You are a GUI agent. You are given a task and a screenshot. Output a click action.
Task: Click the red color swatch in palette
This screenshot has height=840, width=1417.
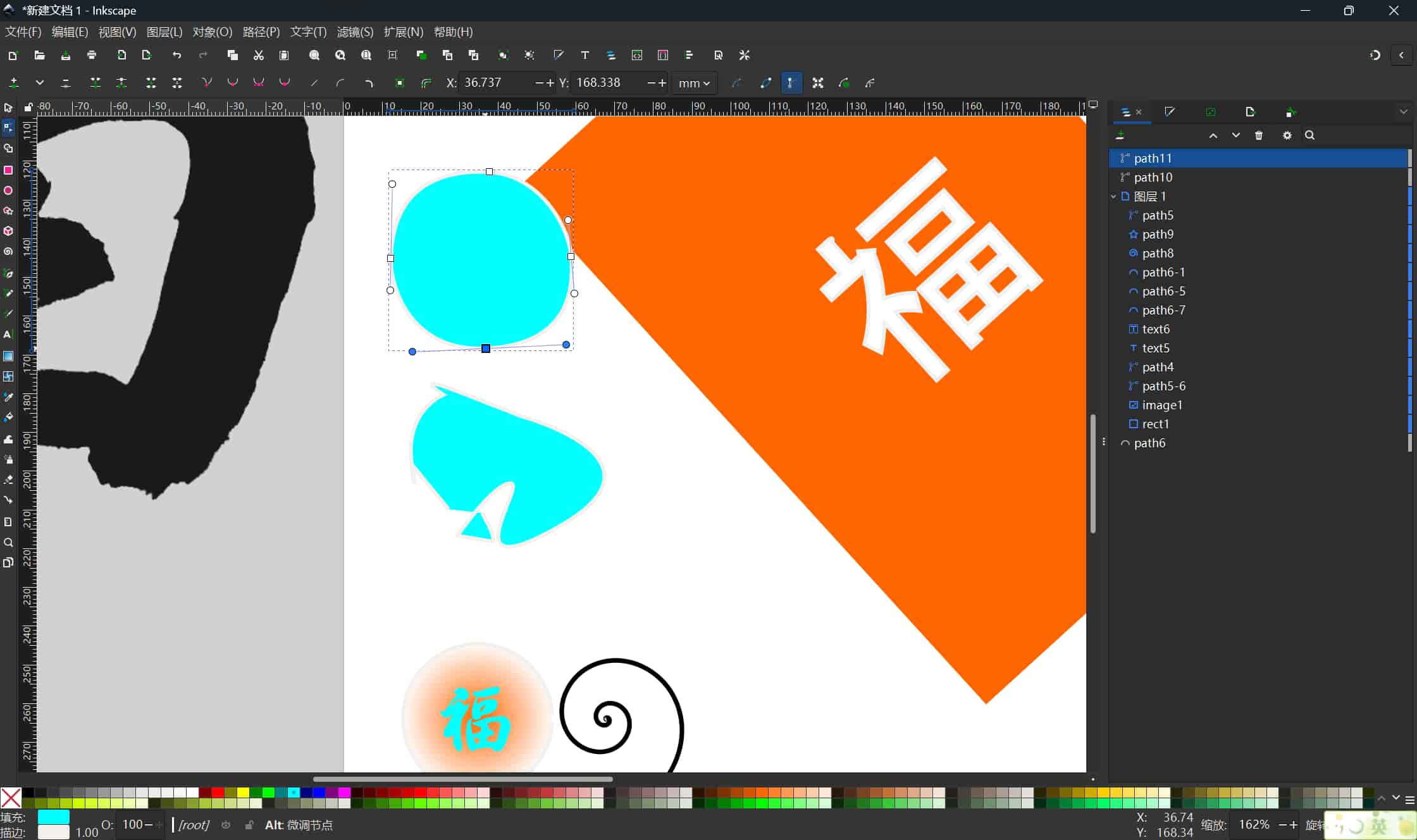coord(218,793)
